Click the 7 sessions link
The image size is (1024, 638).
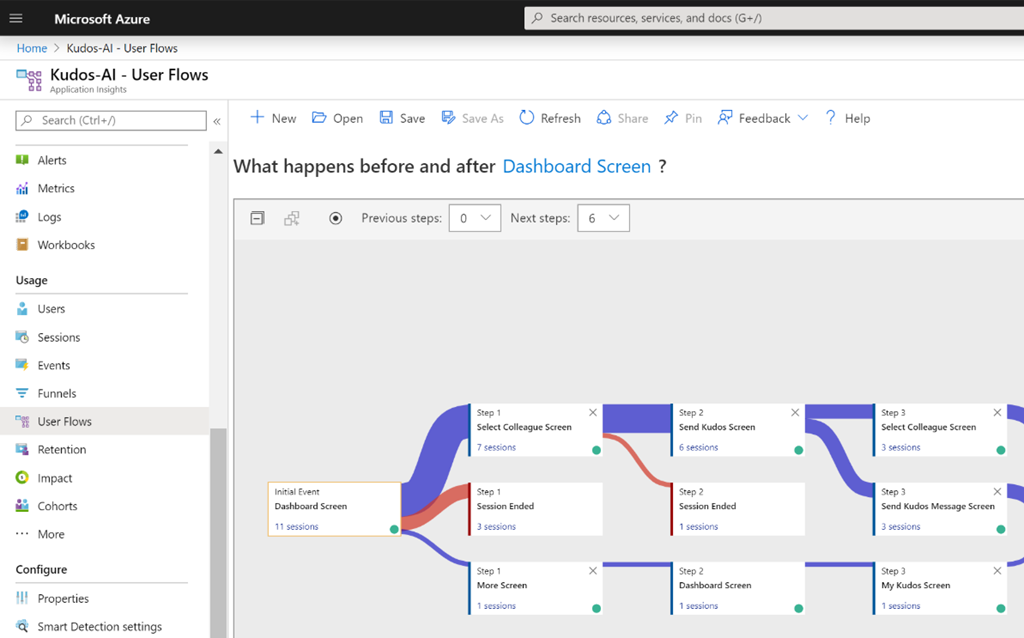click(496, 447)
